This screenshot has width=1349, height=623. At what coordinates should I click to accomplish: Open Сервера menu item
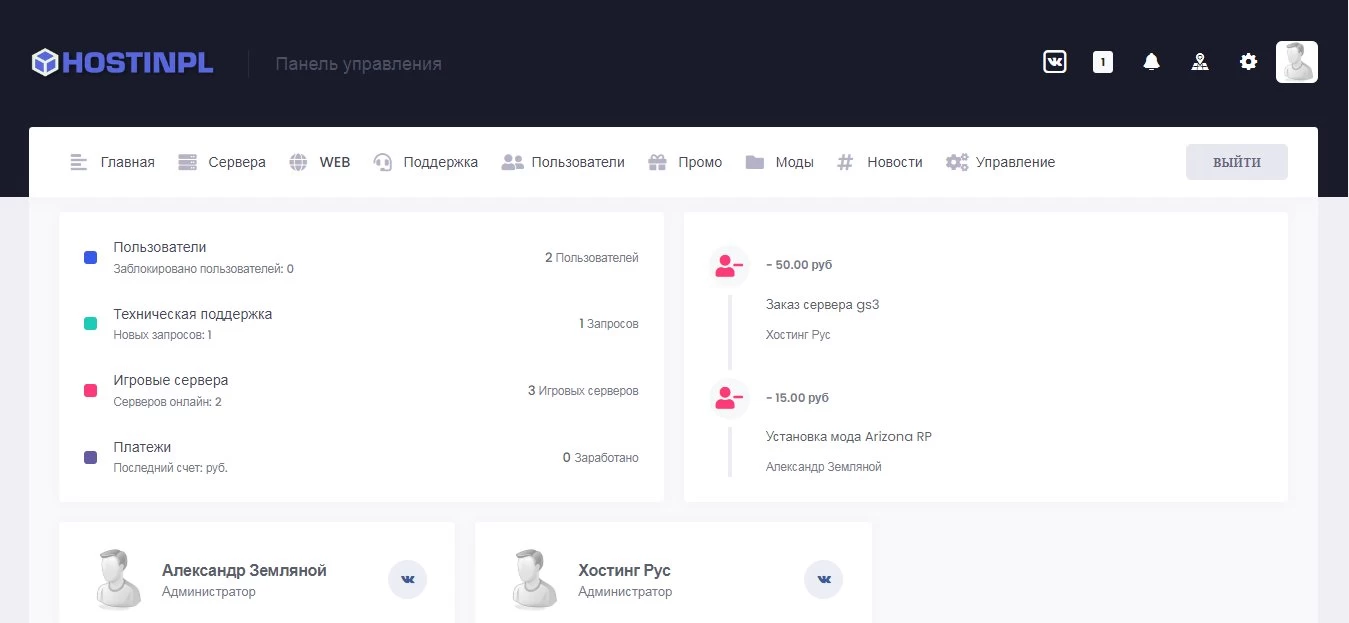tap(237, 162)
